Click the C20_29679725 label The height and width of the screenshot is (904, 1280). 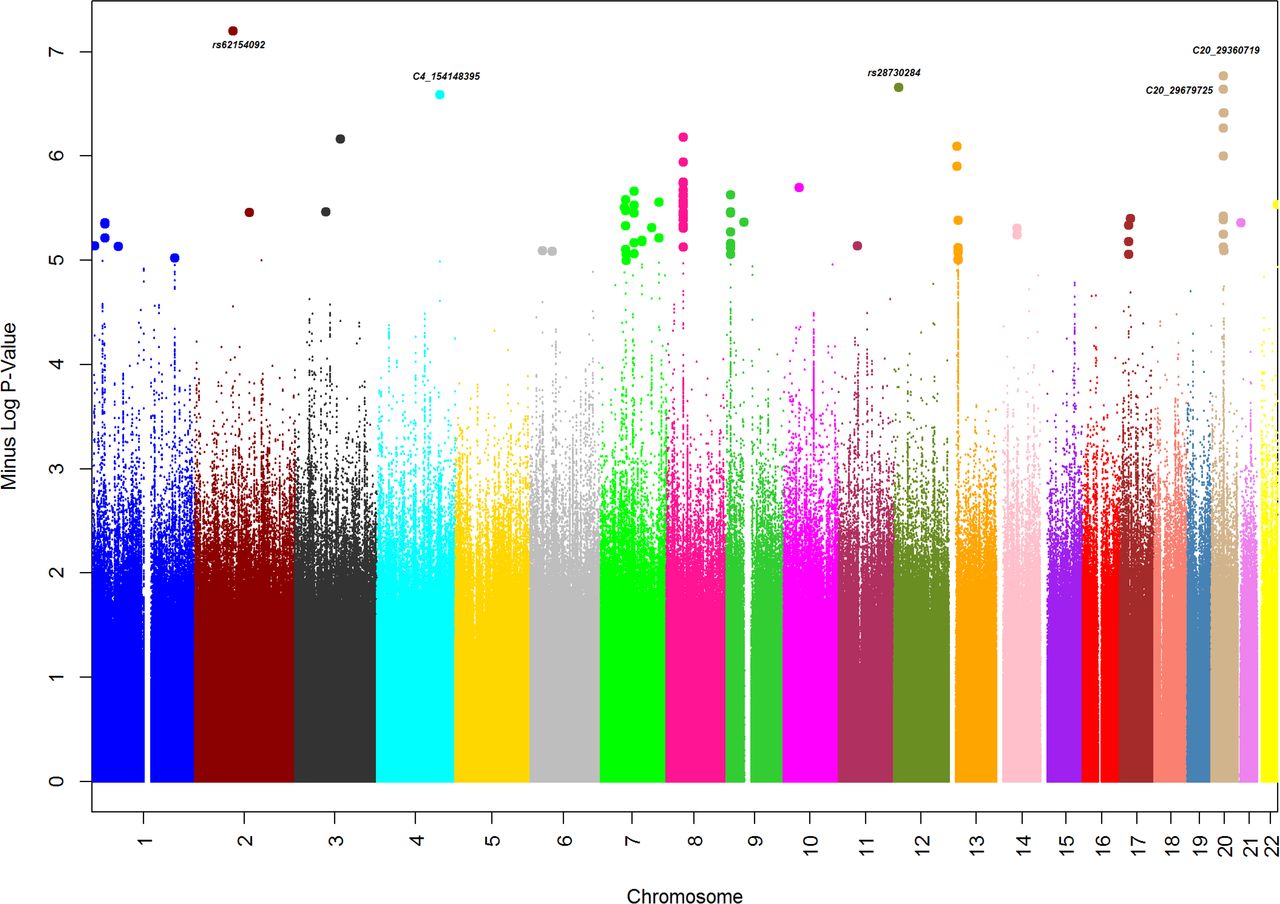(x=1179, y=90)
